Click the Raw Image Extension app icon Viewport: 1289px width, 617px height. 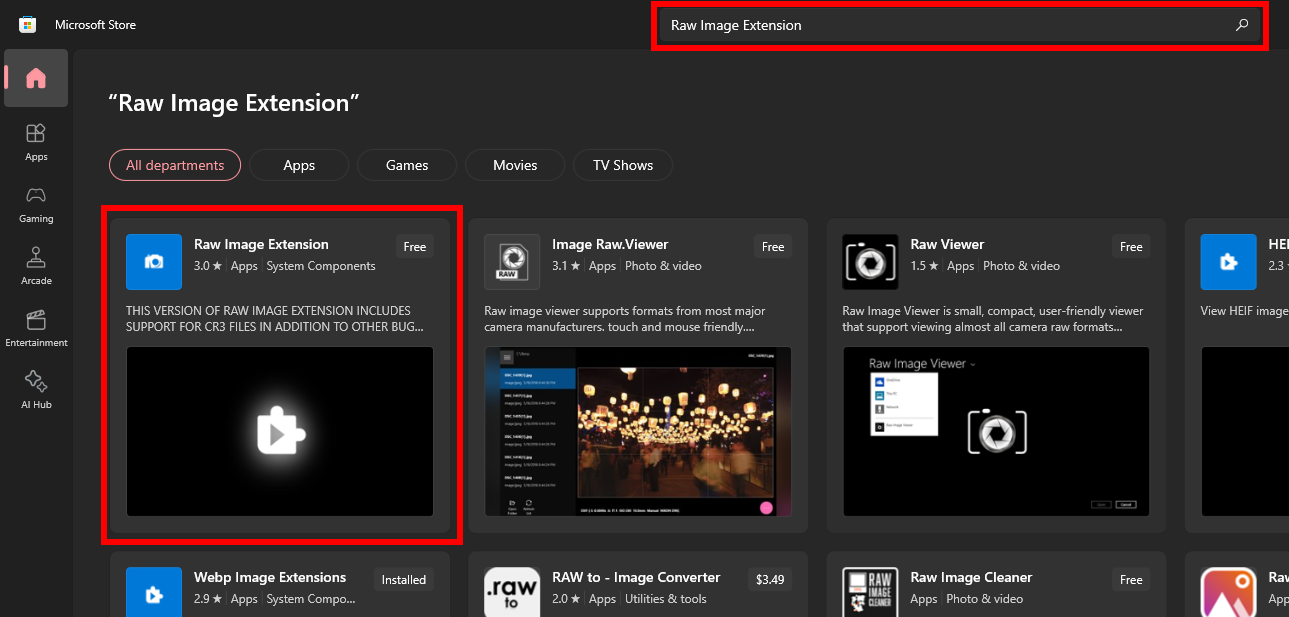coord(154,261)
